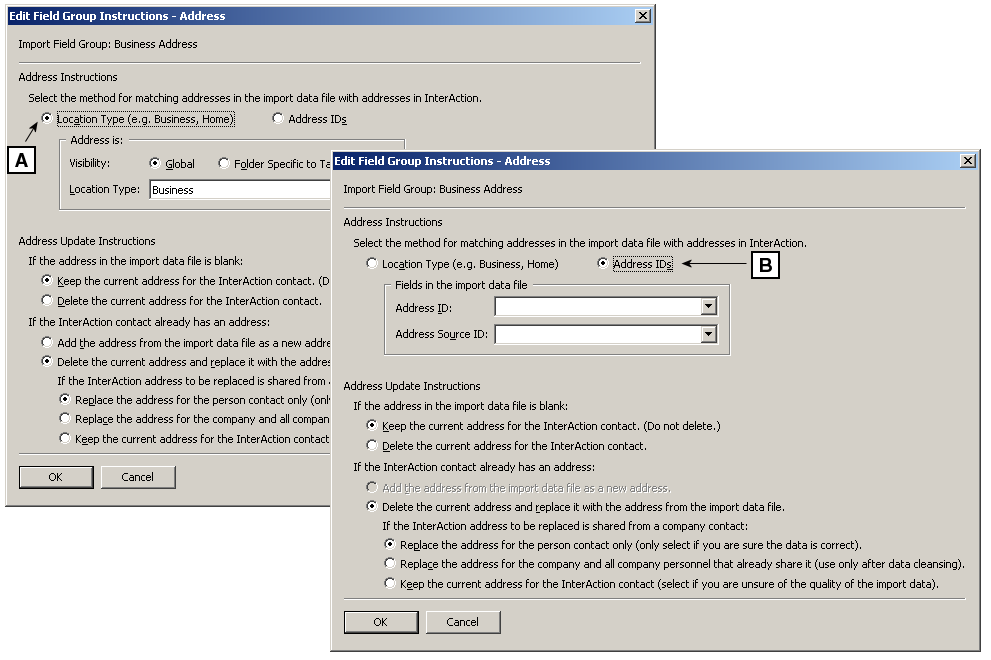
Task: Select Replace address for person contact only, front
Action: 390,544
